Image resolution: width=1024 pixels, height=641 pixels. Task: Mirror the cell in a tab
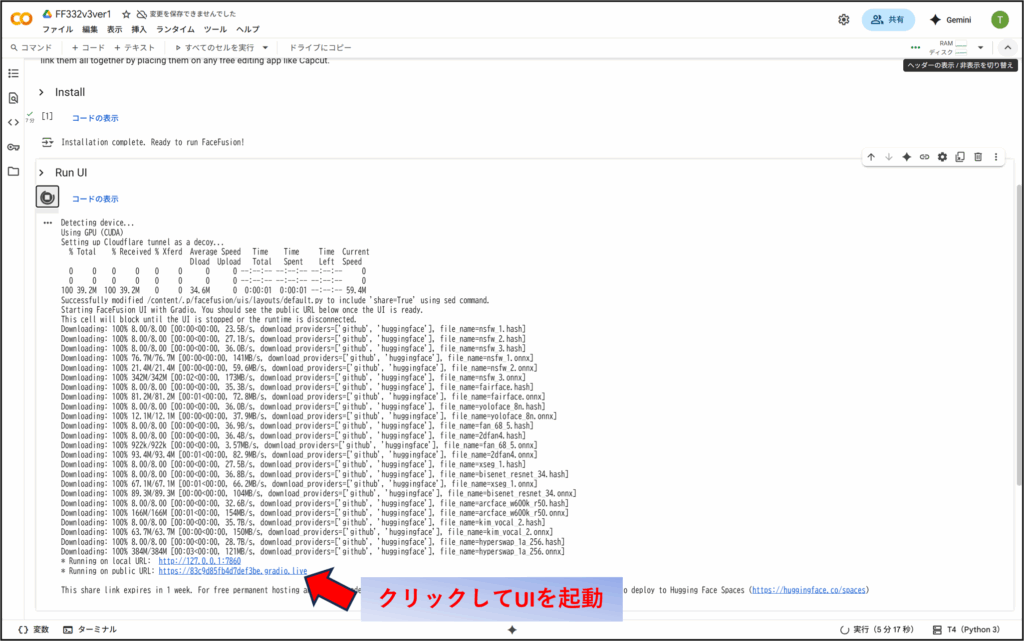(x=960, y=157)
